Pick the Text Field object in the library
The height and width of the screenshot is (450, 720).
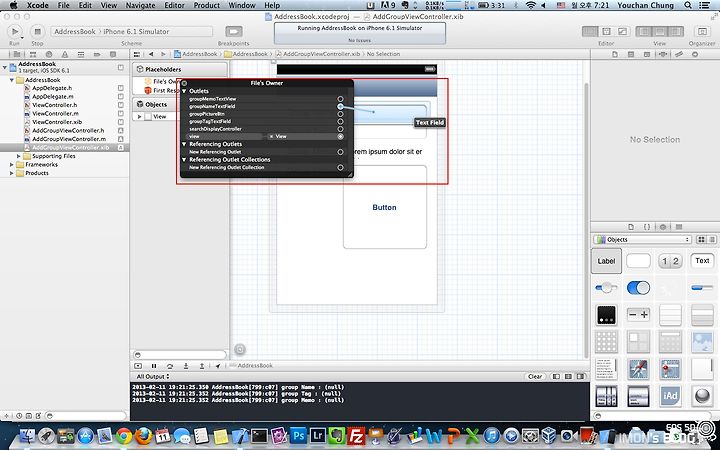pos(702,261)
